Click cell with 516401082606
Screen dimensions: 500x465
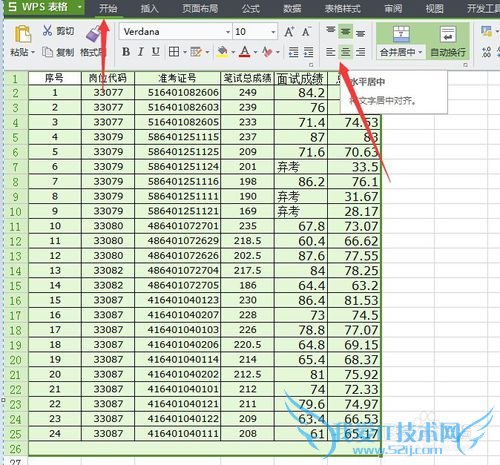[177, 92]
